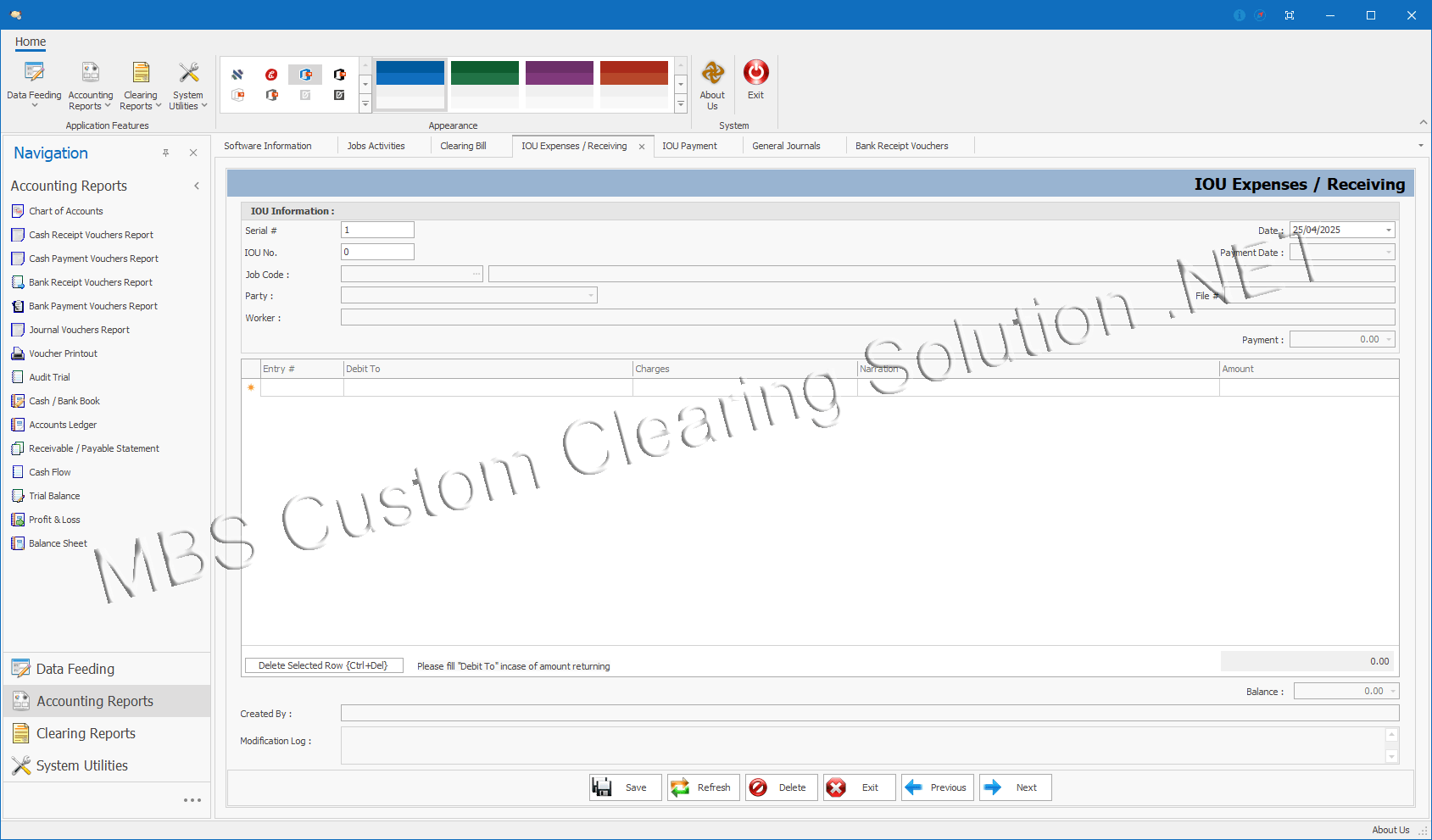1432x840 pixels.
Task: Open Accounts Ledger
Action: [54, 425]
